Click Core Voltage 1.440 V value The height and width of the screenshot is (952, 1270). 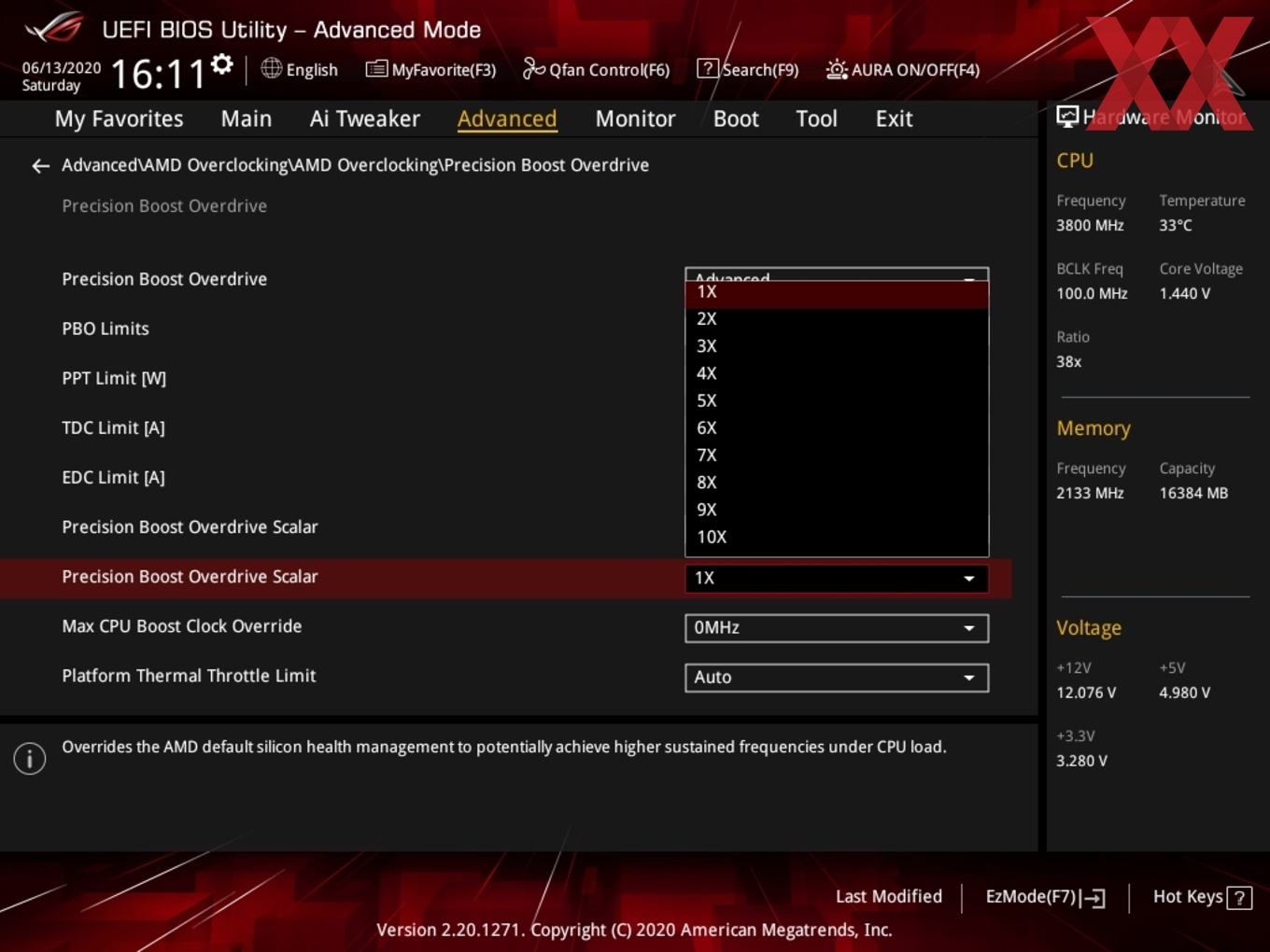(x=1185, y=294)
